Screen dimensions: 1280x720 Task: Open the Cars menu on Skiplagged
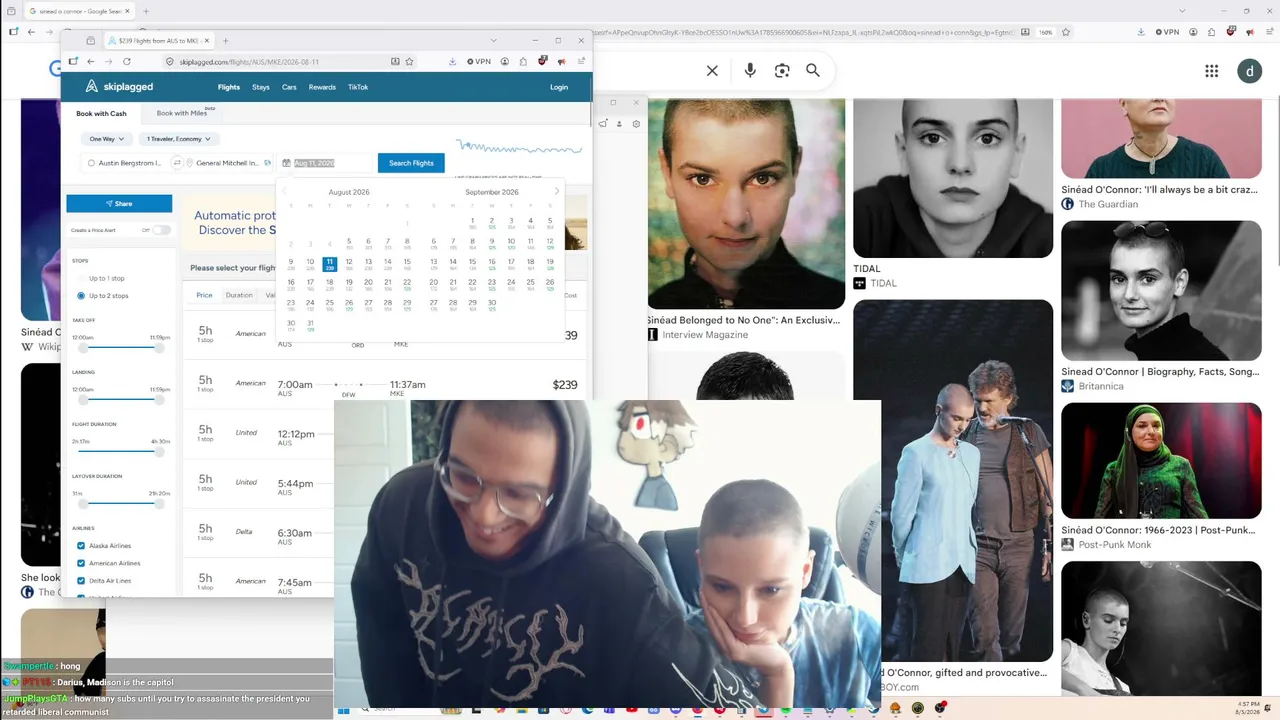[x=289, y=87]
